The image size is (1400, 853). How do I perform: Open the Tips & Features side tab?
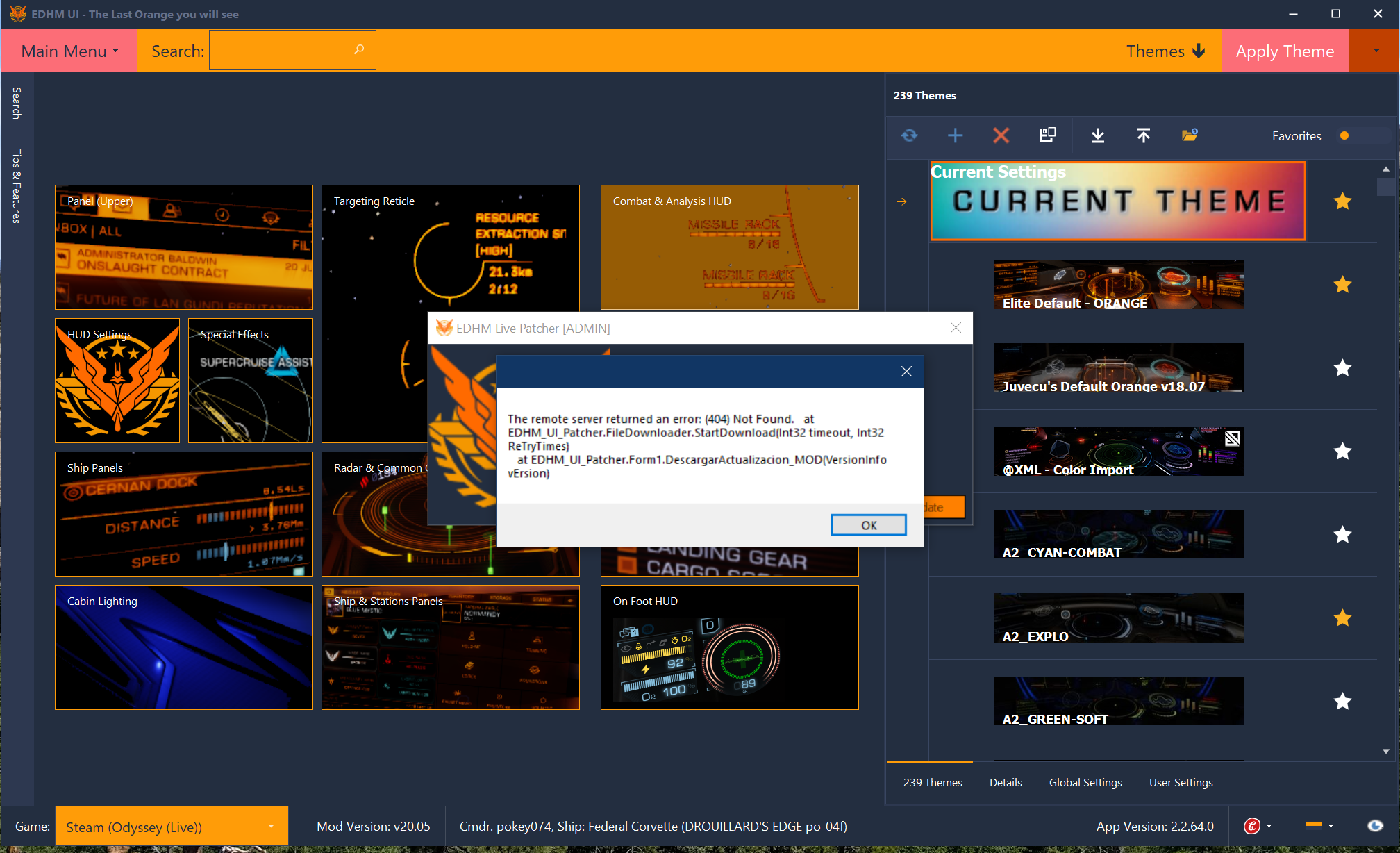[17, 185]
